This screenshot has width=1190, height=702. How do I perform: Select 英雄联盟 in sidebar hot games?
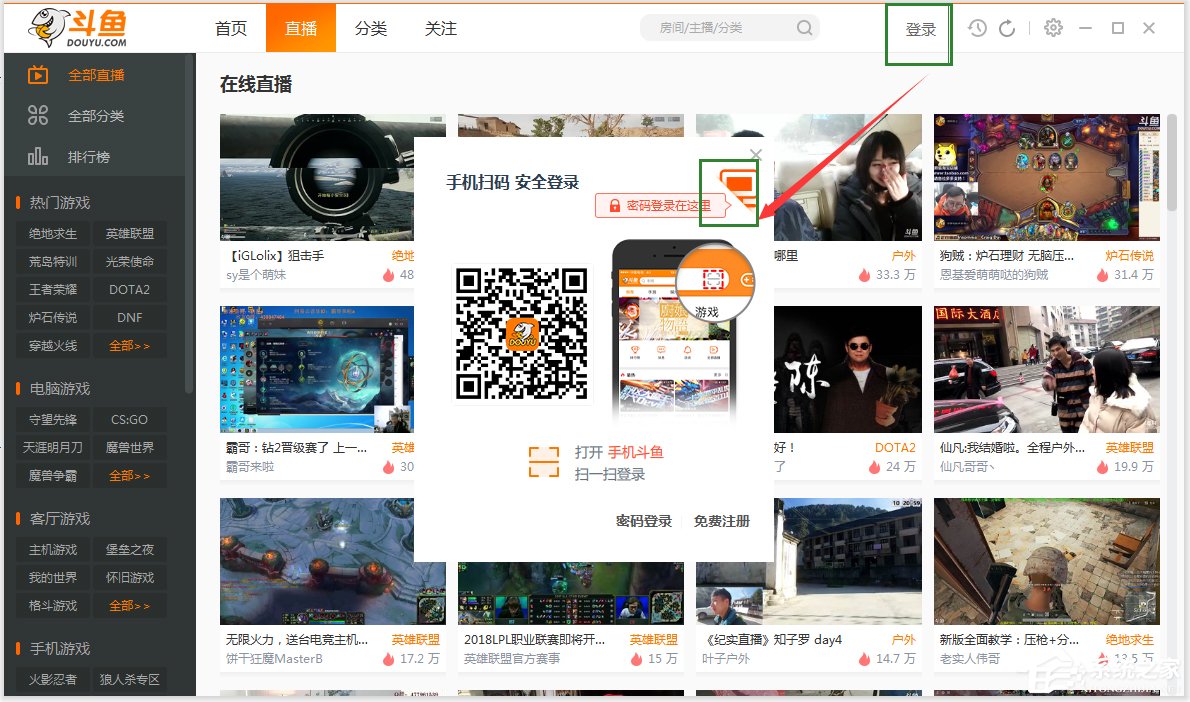coord(130,234)
